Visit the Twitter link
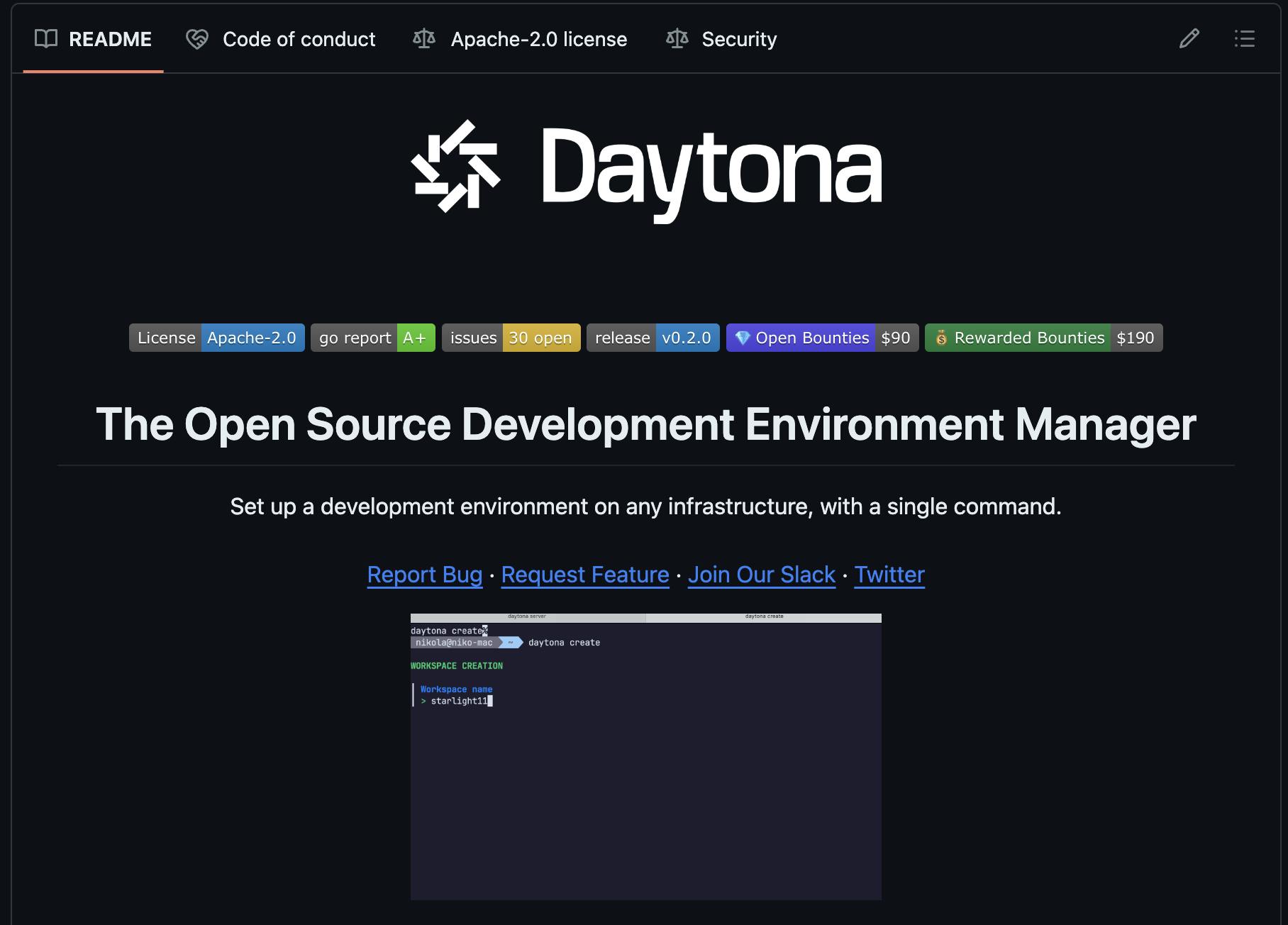This screenshot has width=1288, height=925. coord(889,575)
